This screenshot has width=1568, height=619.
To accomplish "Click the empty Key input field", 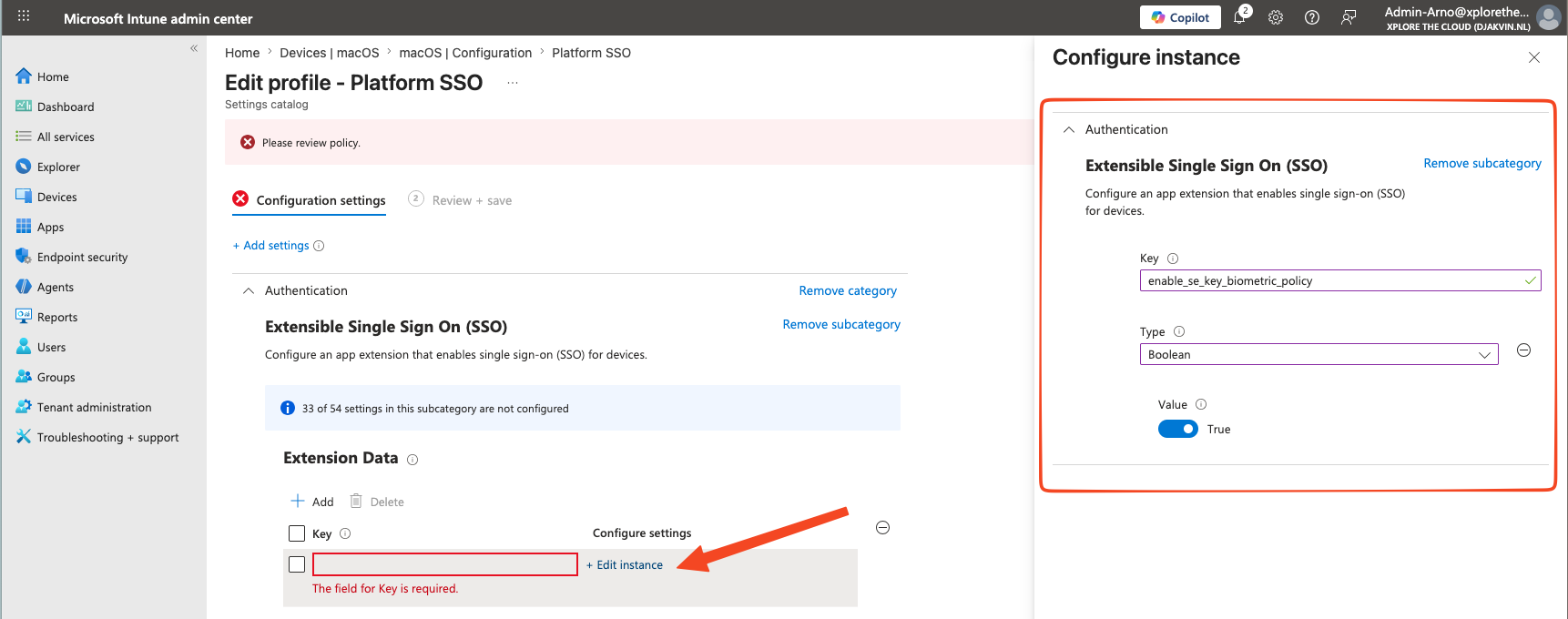I will [x=445, y=564].
